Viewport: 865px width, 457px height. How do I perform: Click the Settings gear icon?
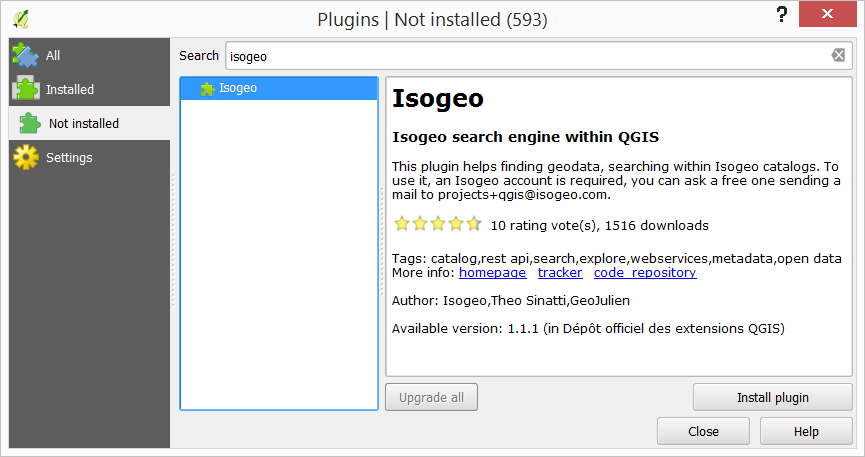point(26,157)
